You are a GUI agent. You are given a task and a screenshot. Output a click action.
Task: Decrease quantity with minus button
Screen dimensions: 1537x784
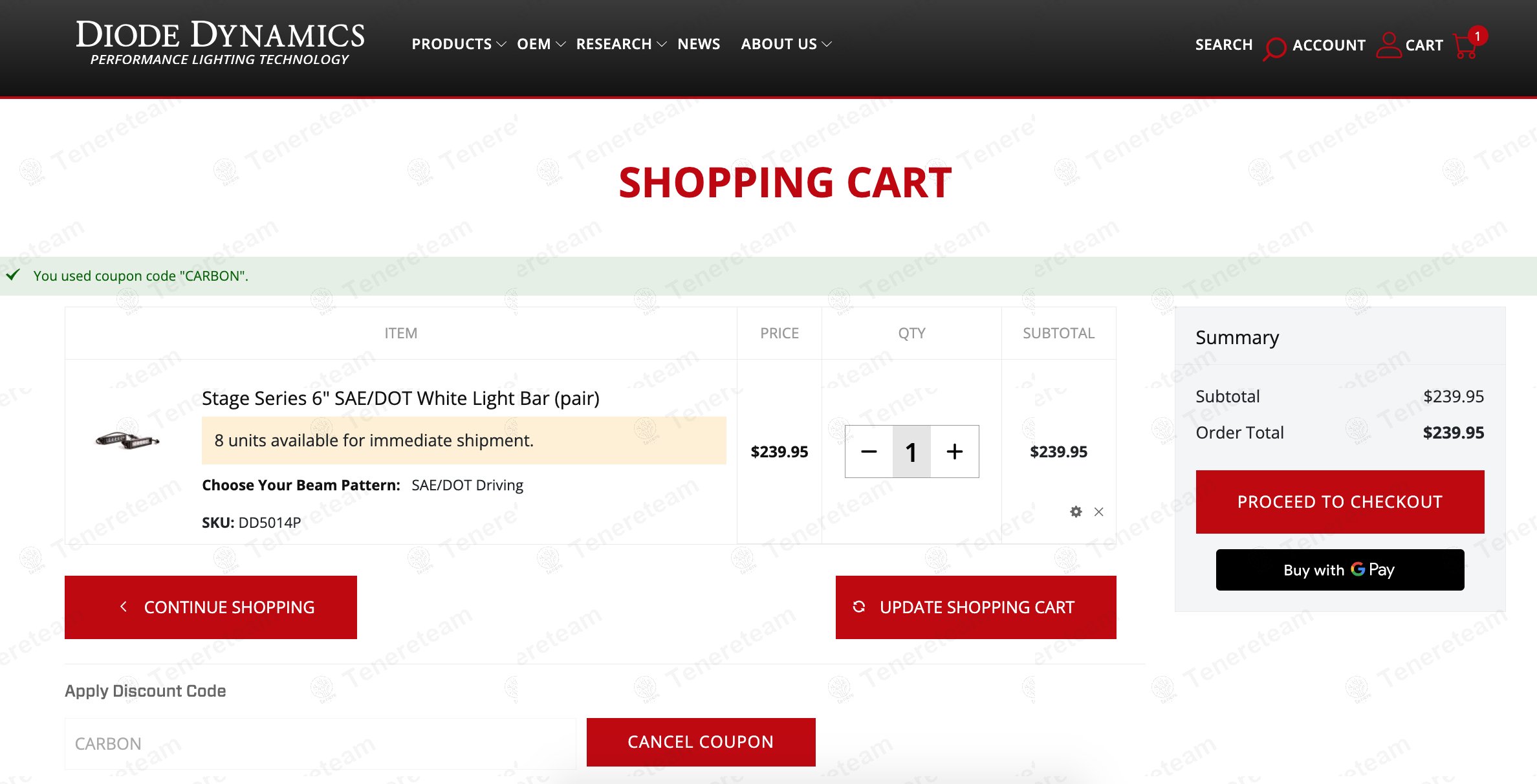(x=869, y=452)
